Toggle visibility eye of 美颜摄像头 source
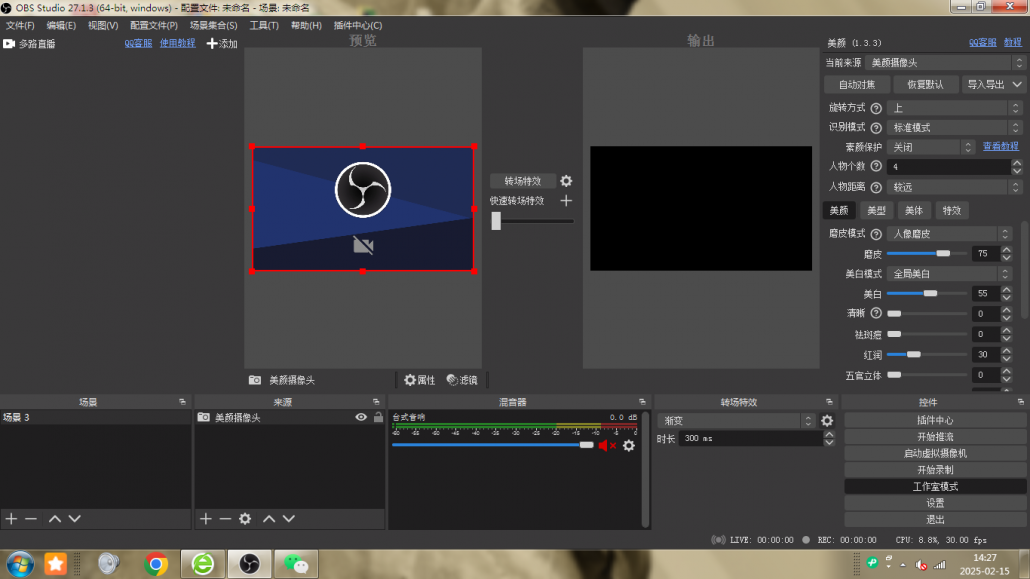This screenshot has height=579, width=1030. (361, 417)
